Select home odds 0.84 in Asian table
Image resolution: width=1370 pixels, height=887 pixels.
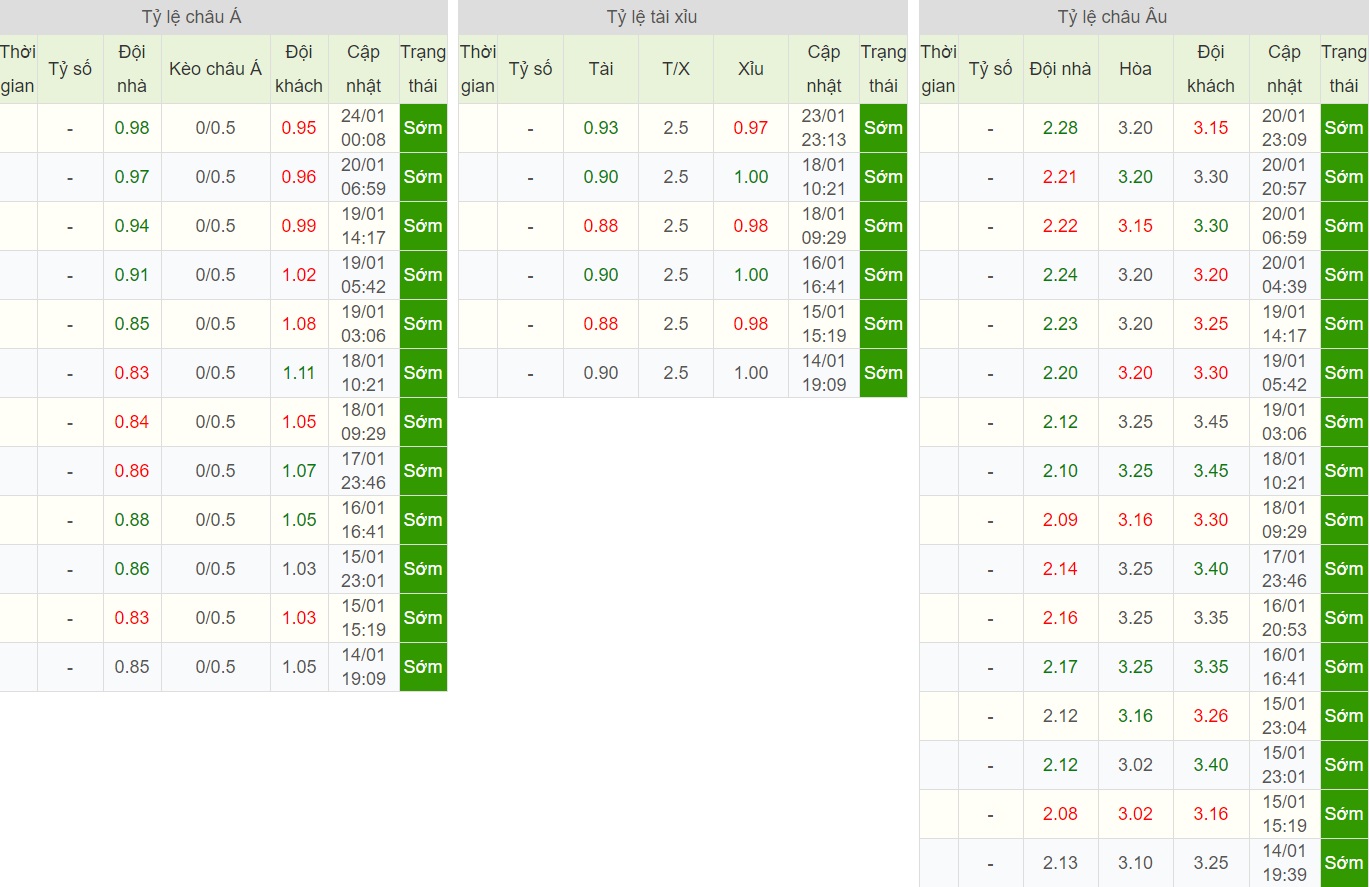pyautogui.click(x=132, y=422)
